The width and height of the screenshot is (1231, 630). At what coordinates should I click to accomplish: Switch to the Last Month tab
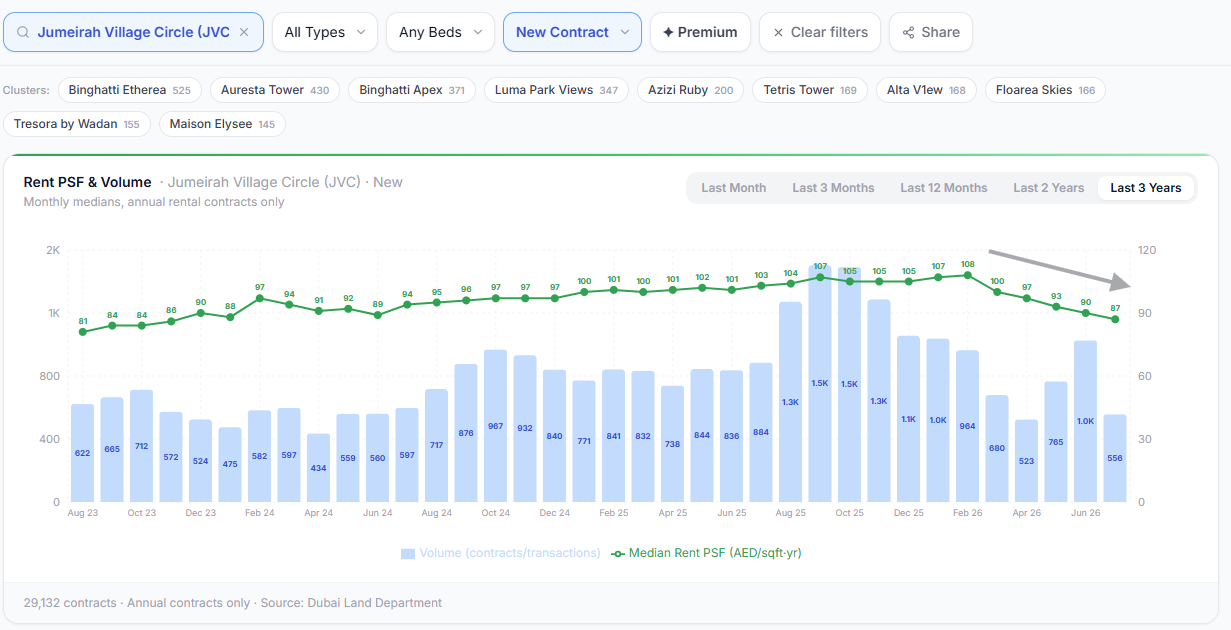point(734,188)
